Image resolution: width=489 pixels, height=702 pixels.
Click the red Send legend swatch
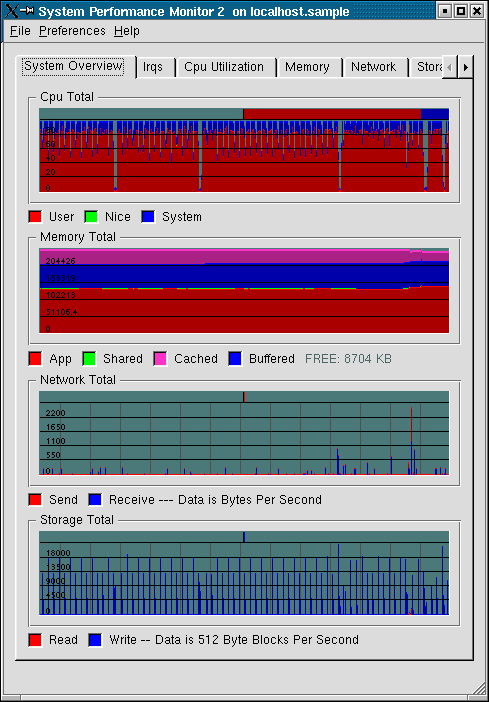coord(35,500)
